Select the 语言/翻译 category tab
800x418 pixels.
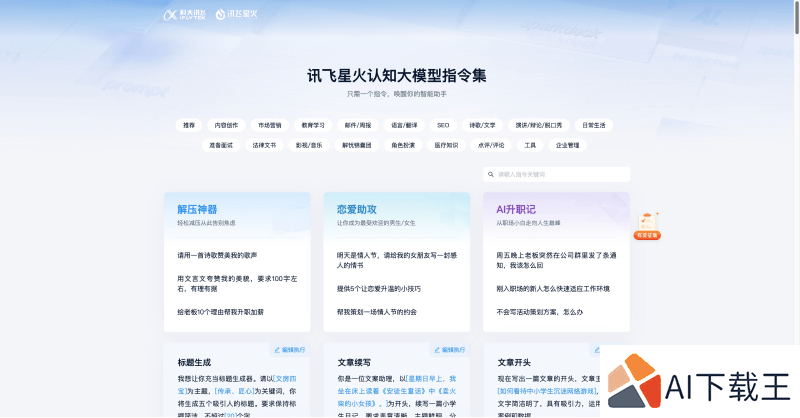(x=404, y=125)
